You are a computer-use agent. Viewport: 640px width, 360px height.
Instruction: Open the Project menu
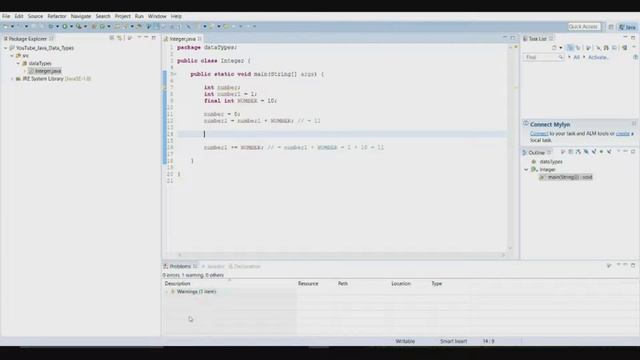tap(122, 16)
